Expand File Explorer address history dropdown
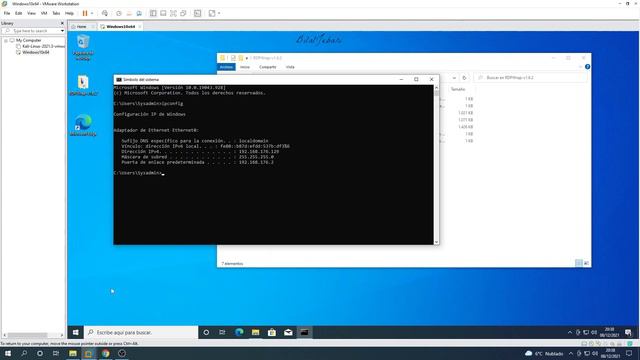The height and width of the screenshot is (360, 640). point(454,78)
